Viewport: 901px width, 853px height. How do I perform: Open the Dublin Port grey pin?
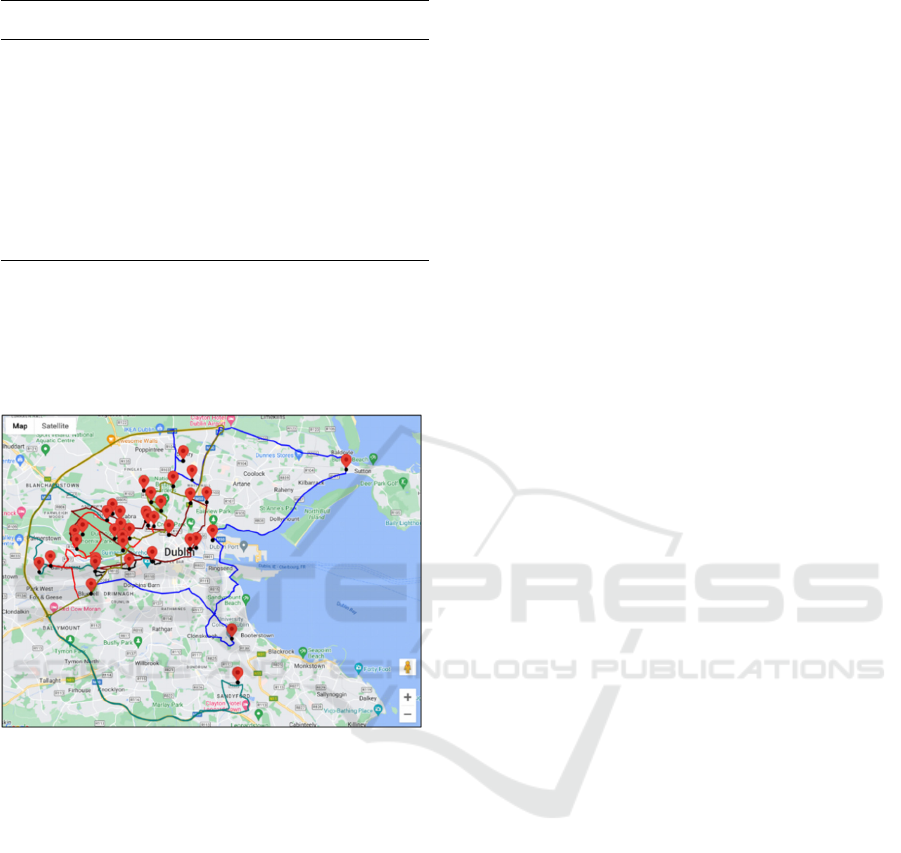pos(244,545)
